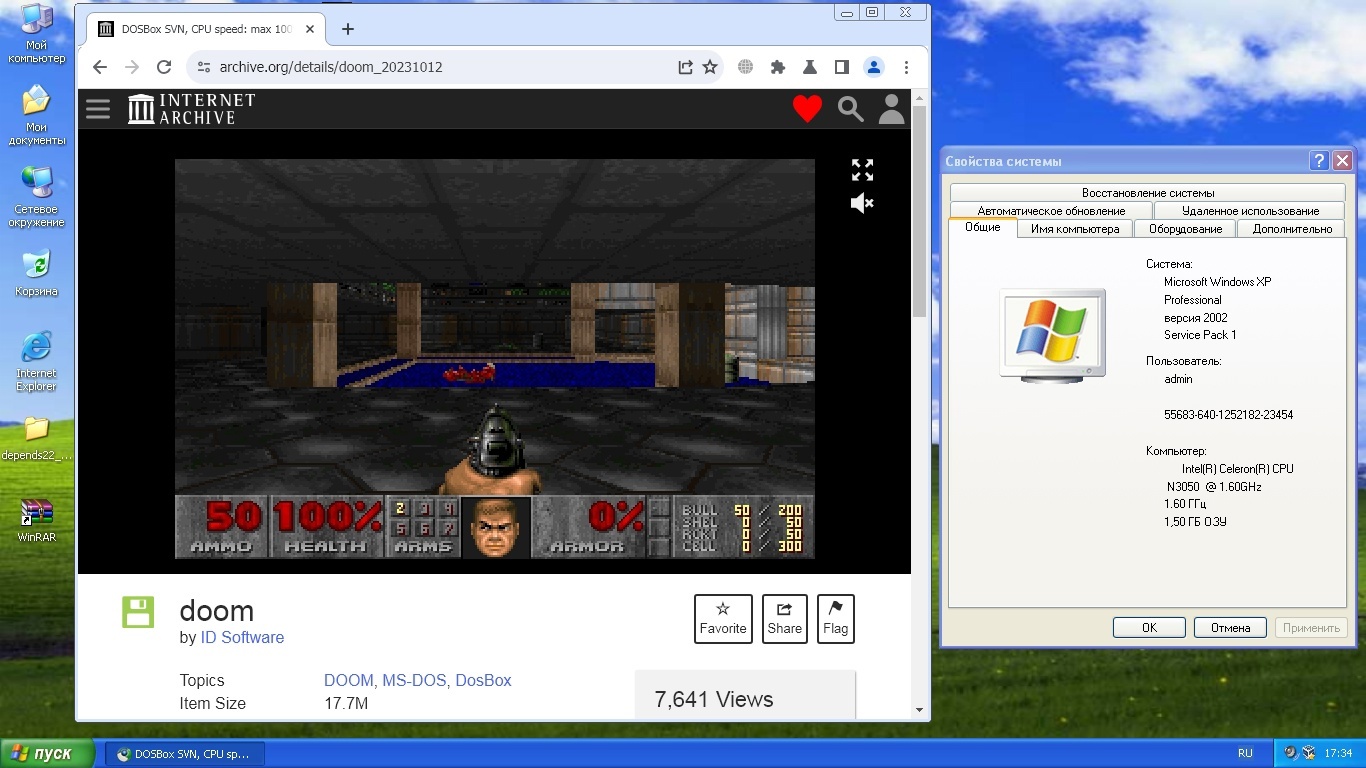Select the Internet Explorer desktop icon
The image size is (1366, 768).
pos(37,362)
